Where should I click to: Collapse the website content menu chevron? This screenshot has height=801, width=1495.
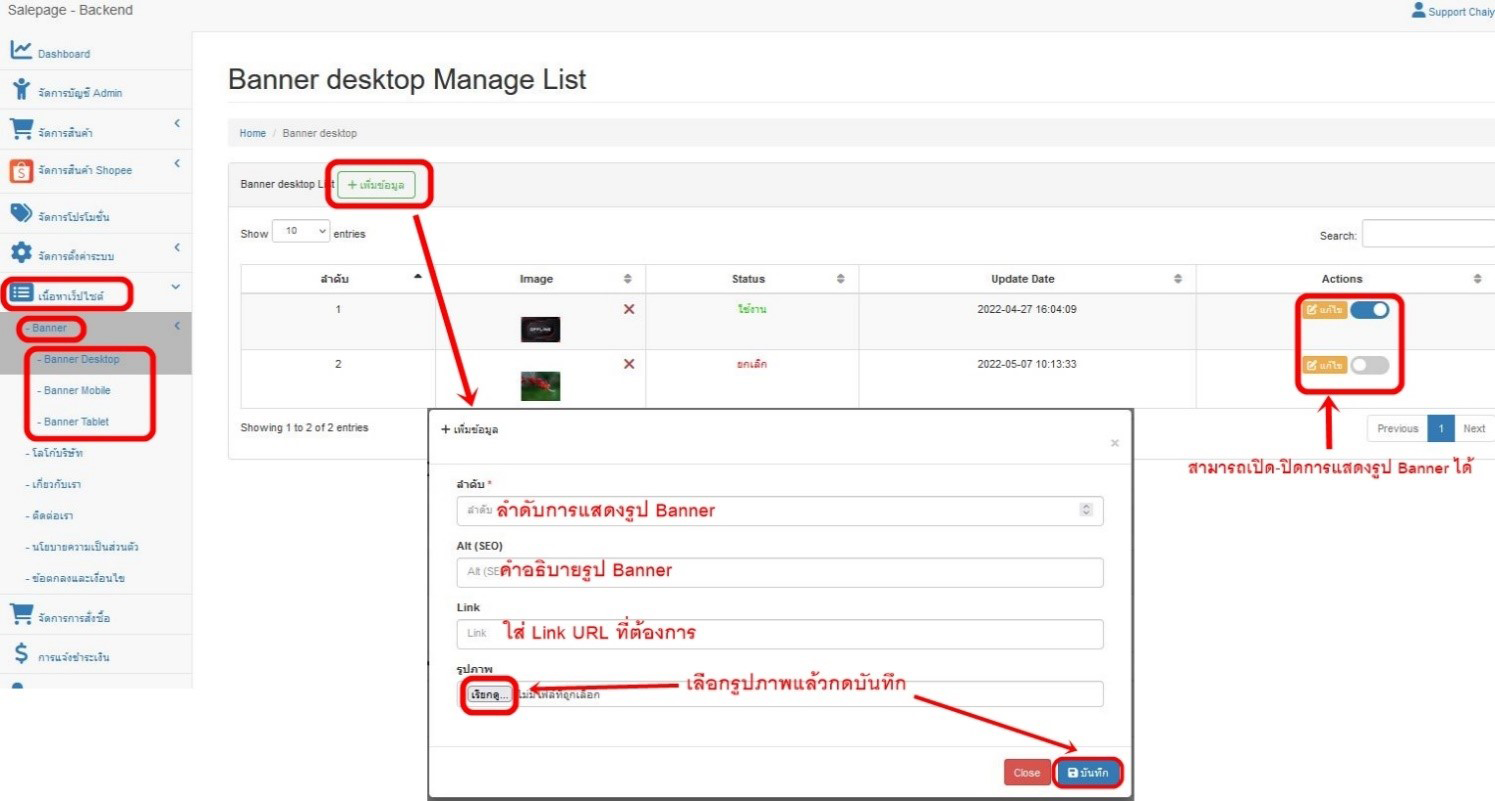[176, 288]
